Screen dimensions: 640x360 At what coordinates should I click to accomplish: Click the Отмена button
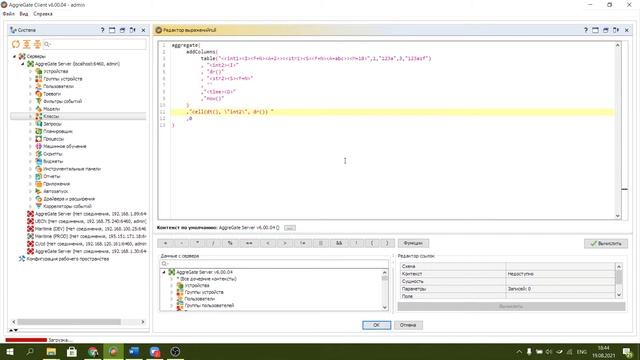click(408, 325)
